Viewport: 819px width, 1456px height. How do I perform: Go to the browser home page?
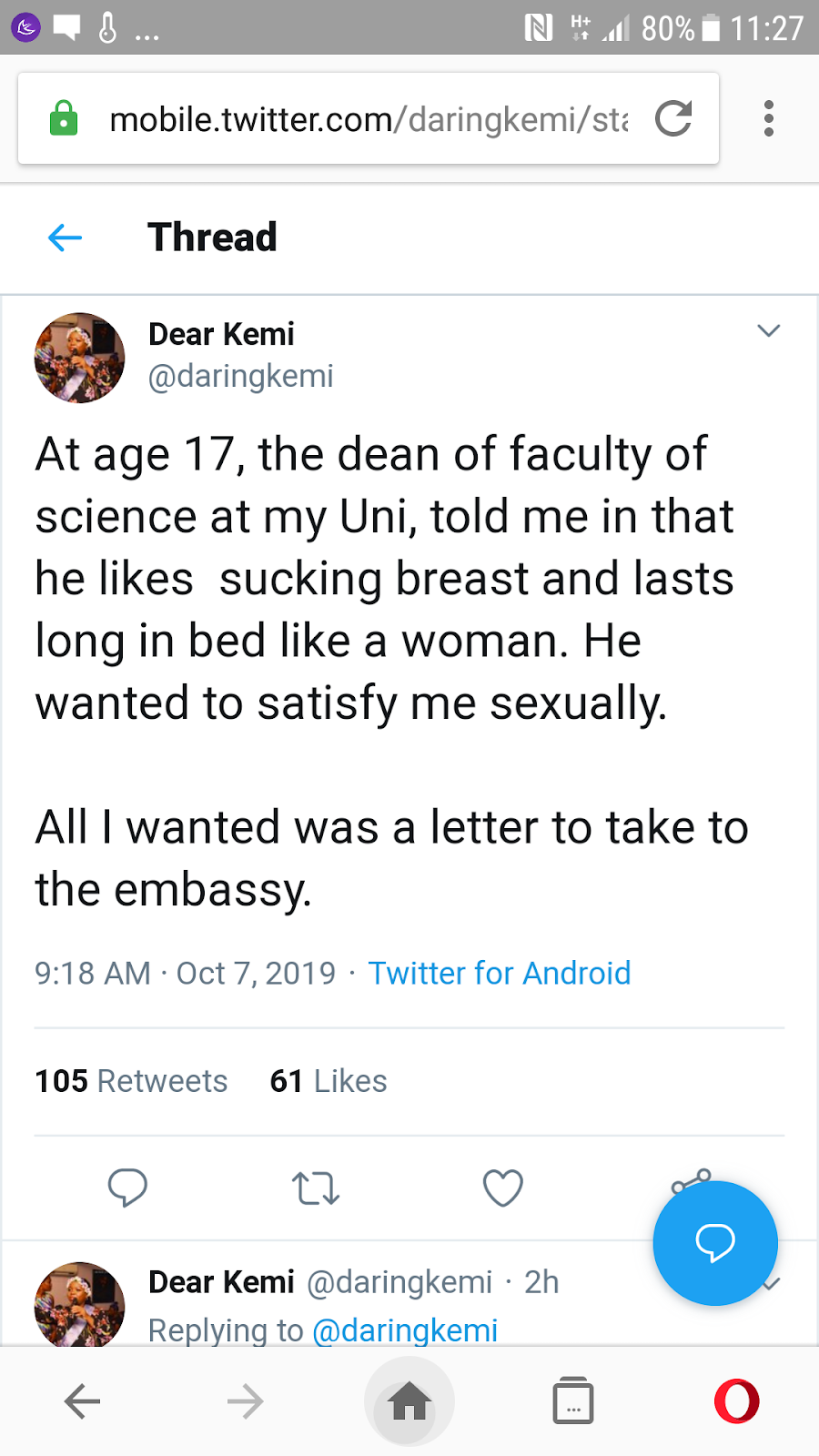tap(409, 1401)
